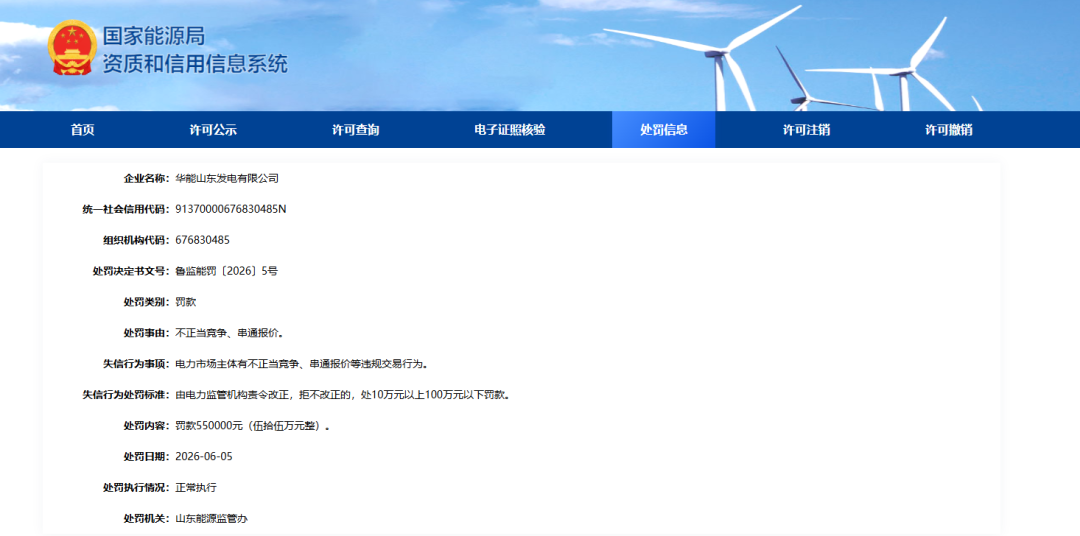Screen dimensions: 1080x536
Task: Click text beginning 由电力监管机构责令改正
Action: click(343, 395)
